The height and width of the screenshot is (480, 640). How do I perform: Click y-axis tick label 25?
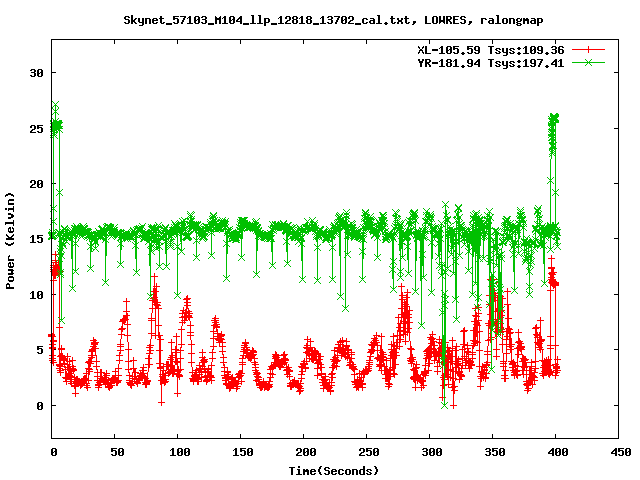tap(36, 129)
